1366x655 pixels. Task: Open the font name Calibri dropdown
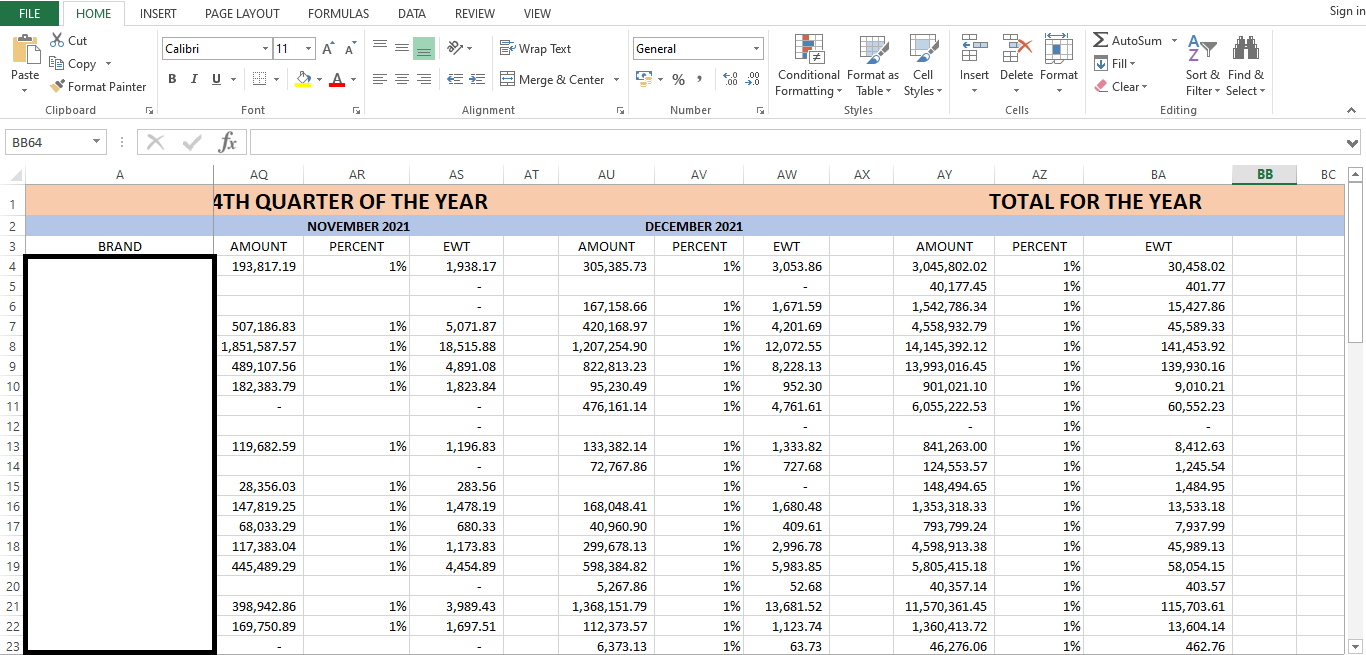(x=265, y=48)
